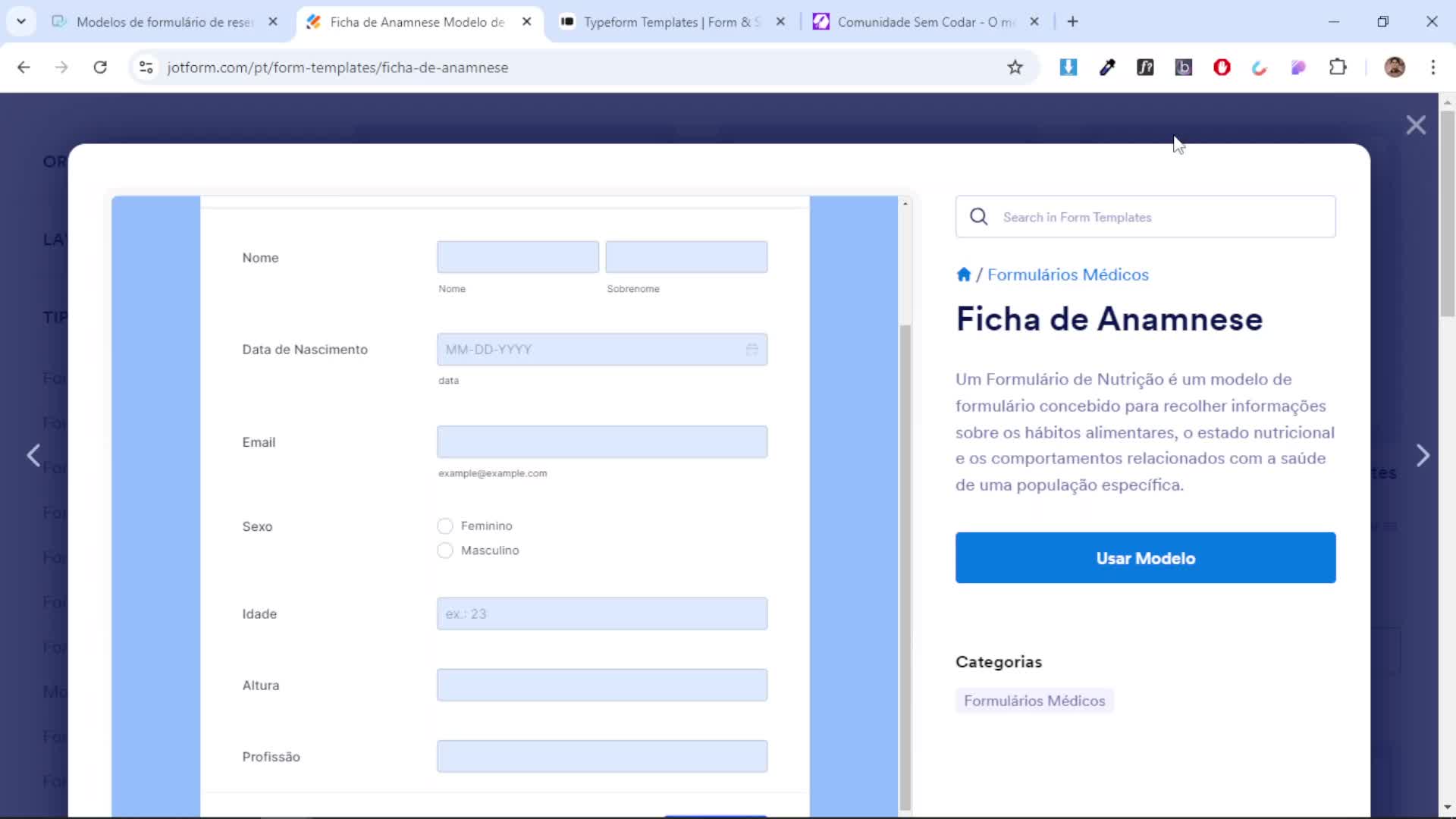This screenshot has height=819, width=1456.
Task: Bookmark this page via the star icon
Action: click(1016, 67)
